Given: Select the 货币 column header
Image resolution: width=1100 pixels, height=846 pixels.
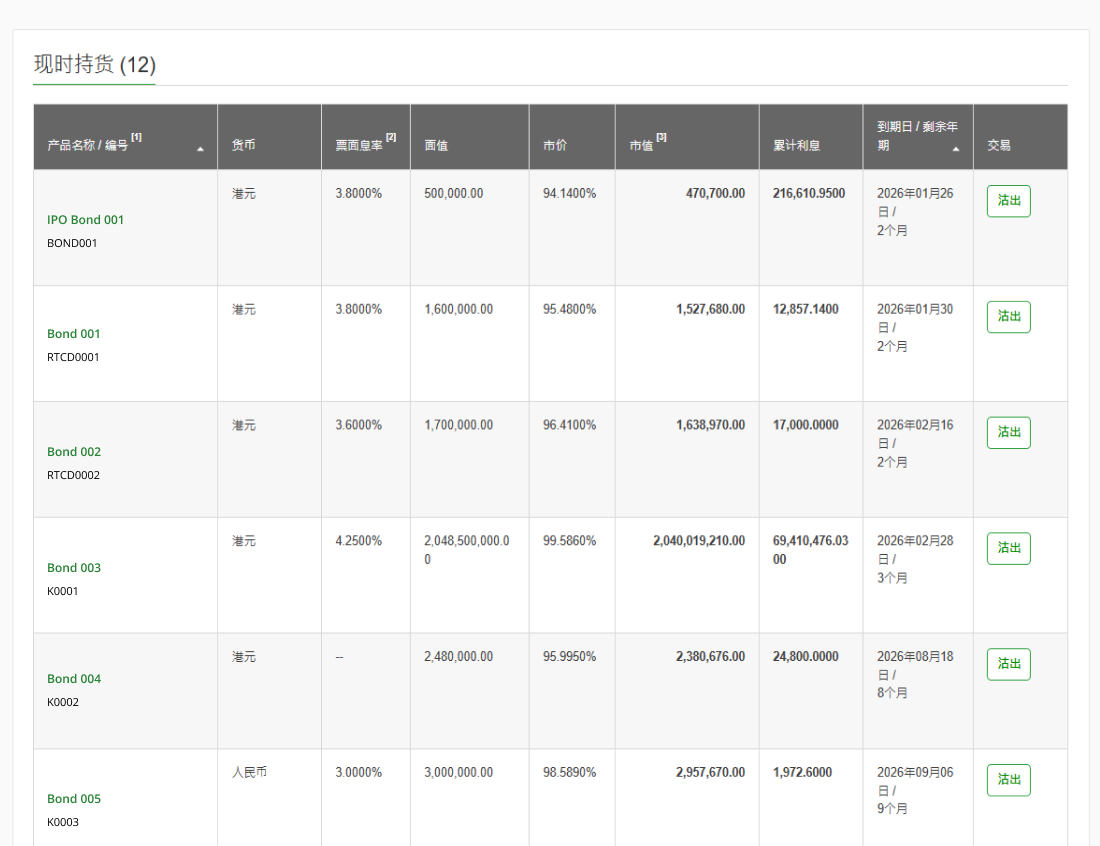Looking at the screenshot, I should (x=244, y=145).
